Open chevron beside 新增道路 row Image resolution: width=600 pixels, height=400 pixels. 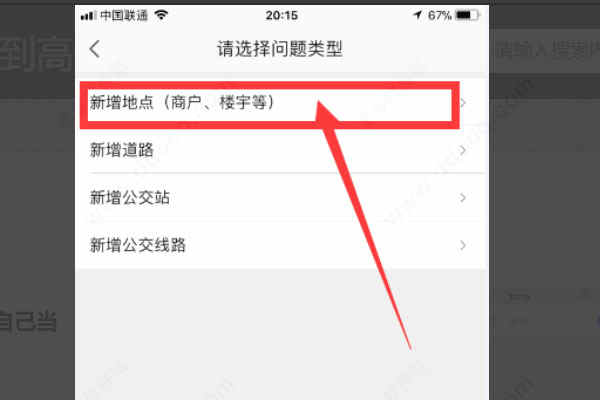(463, 150)
